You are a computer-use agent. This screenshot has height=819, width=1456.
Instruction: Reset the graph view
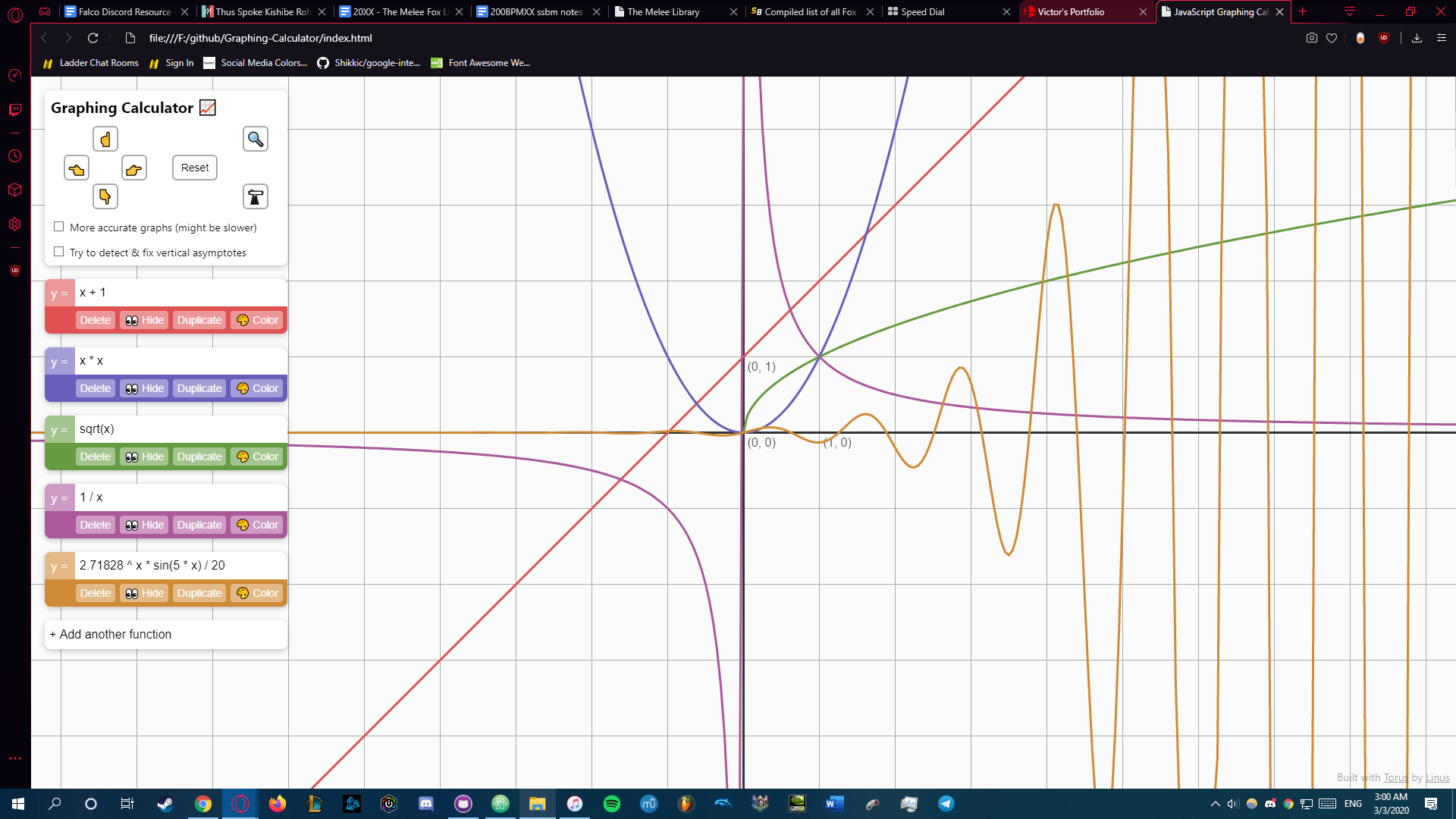point(195,168)
